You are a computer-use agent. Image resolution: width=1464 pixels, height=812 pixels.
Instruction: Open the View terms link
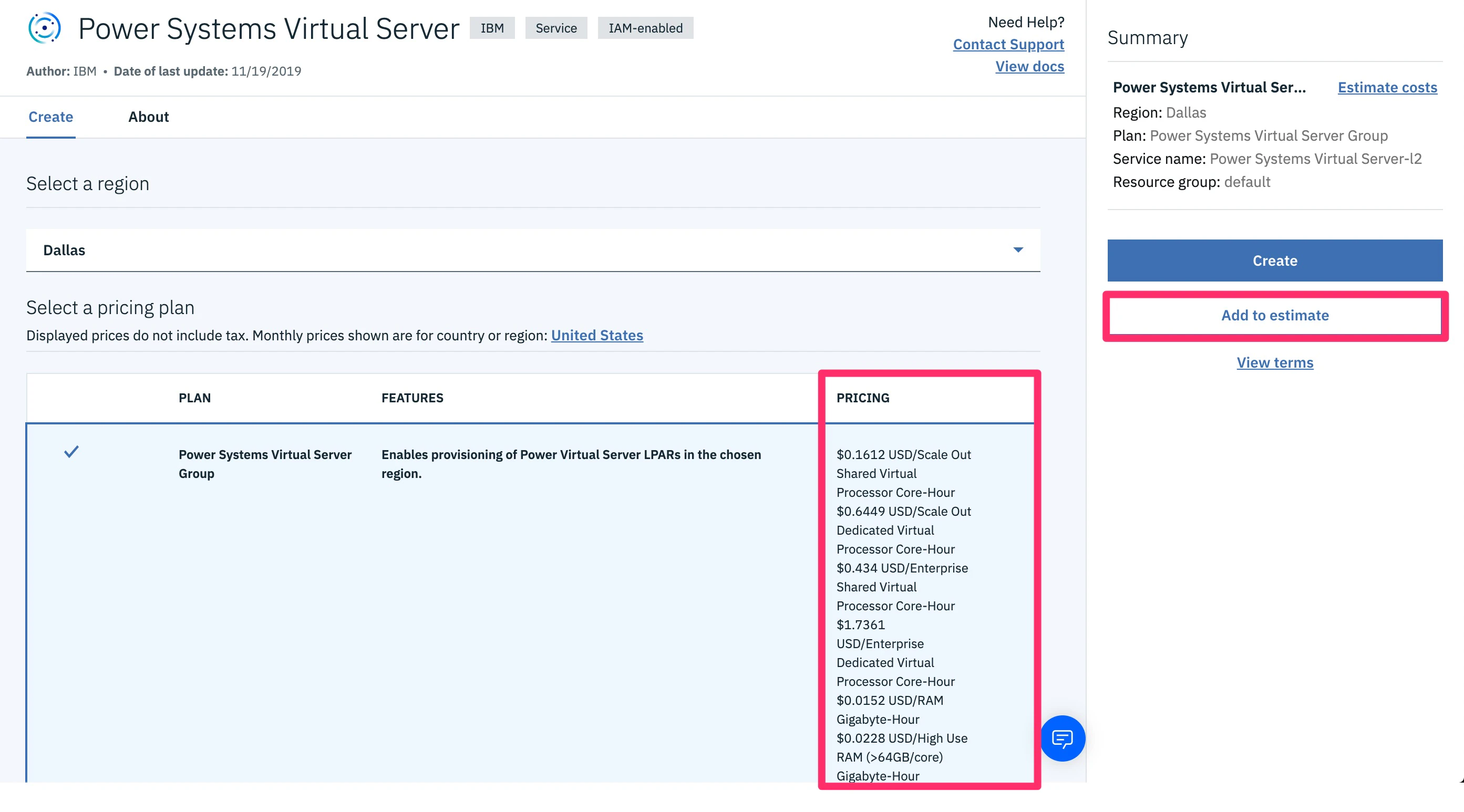click(1275, 362)
